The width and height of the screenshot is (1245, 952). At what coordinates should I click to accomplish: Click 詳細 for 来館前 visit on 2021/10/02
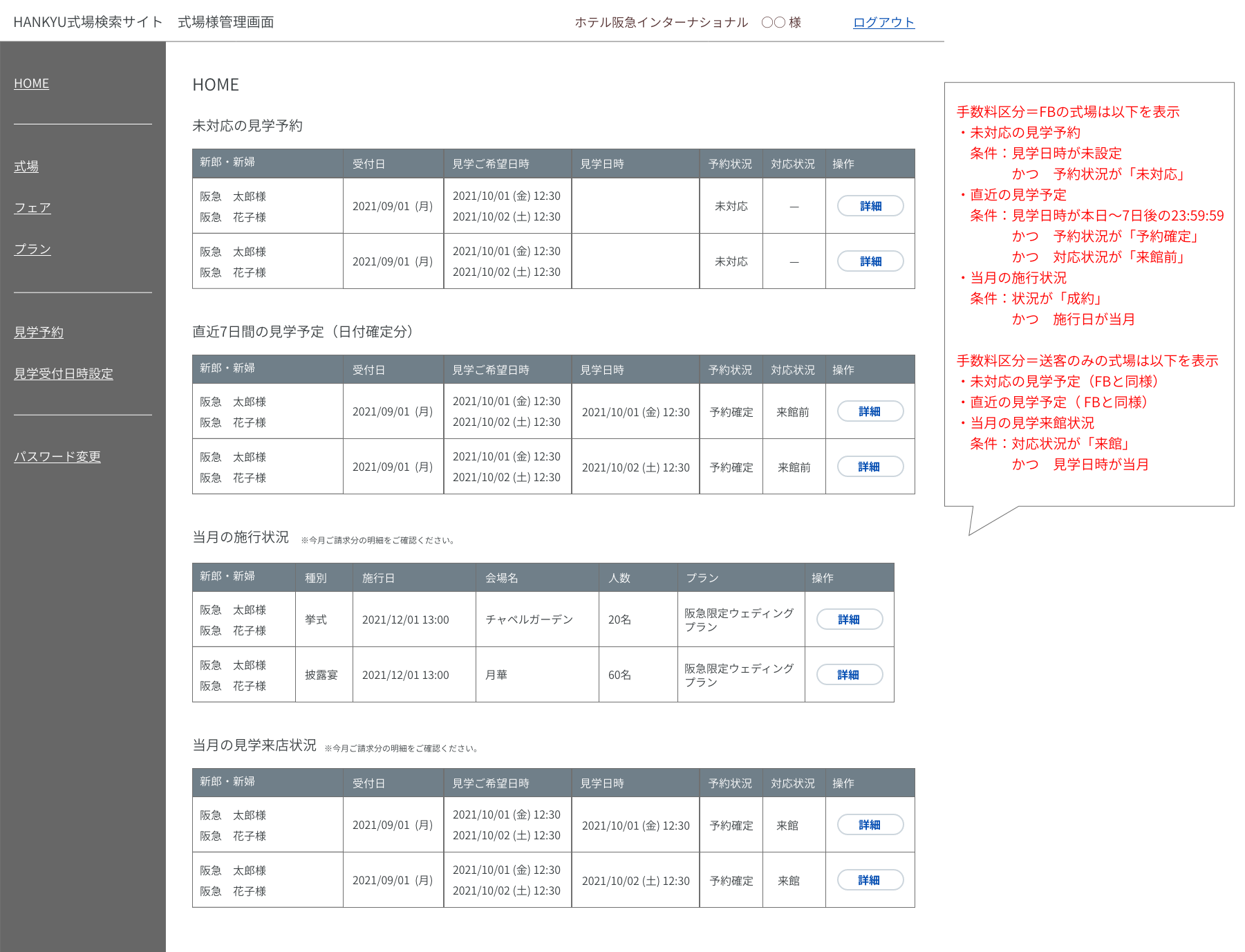(x=870, y=467)
